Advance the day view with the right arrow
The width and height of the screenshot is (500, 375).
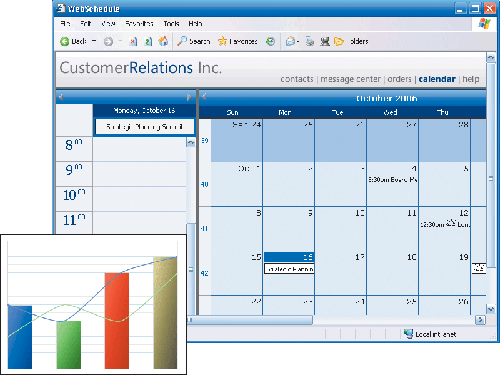tap(189, 97)
